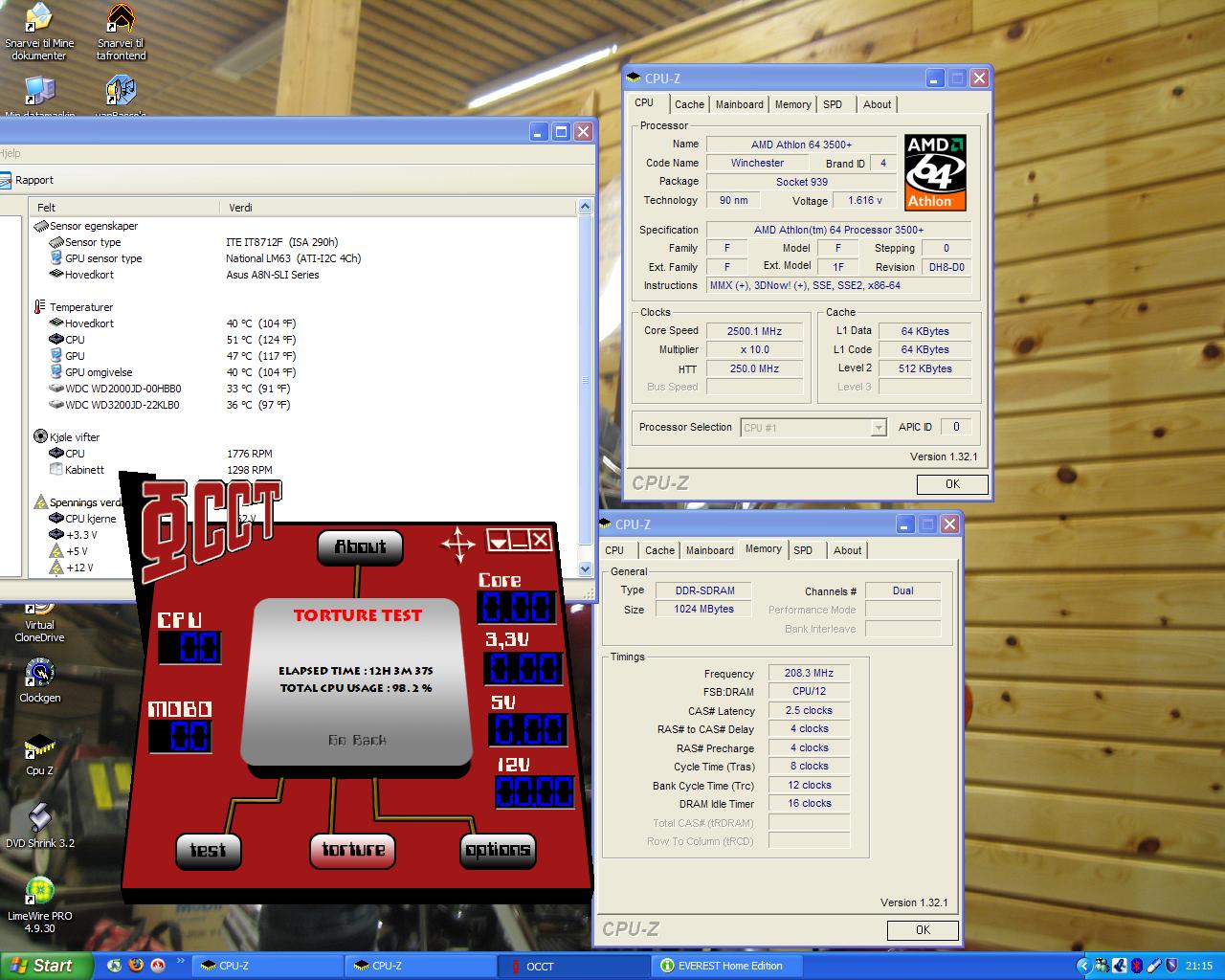Click the title bar icon of the upper CPU-Z window
The height and width of the screenshot is (980, 1225).
pyautogui.click(x=635, y=78)
